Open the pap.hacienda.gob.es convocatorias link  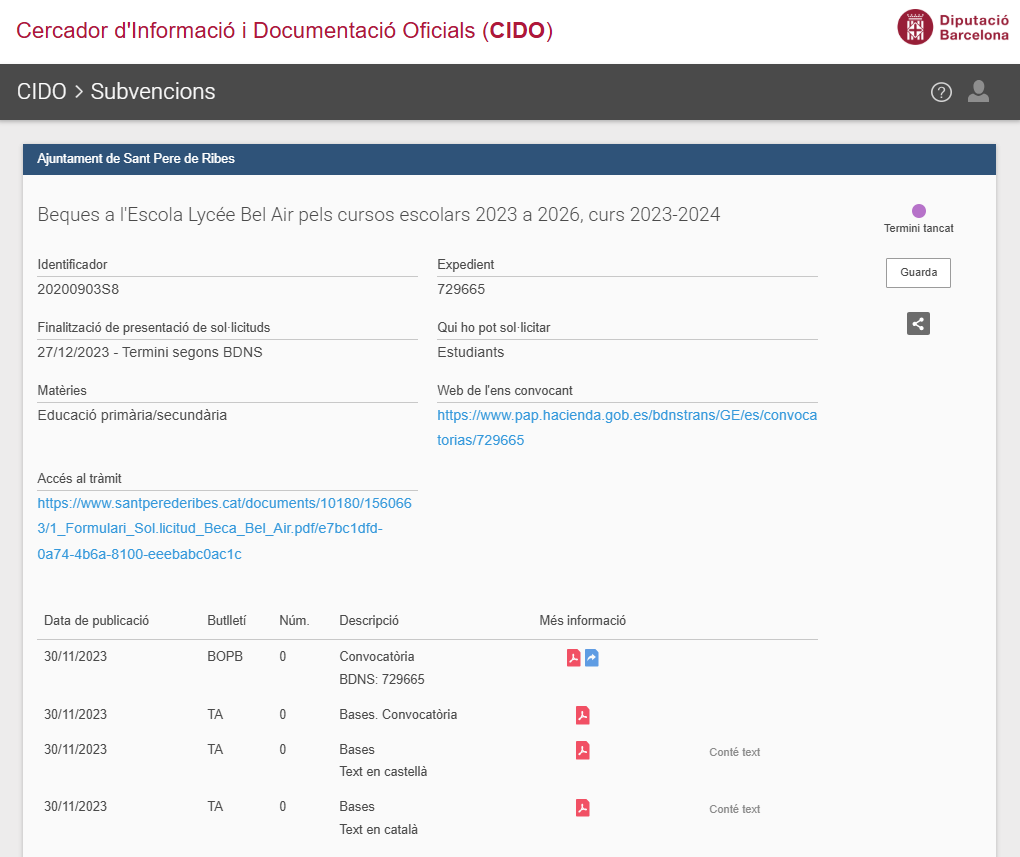(x=626, y=428)
